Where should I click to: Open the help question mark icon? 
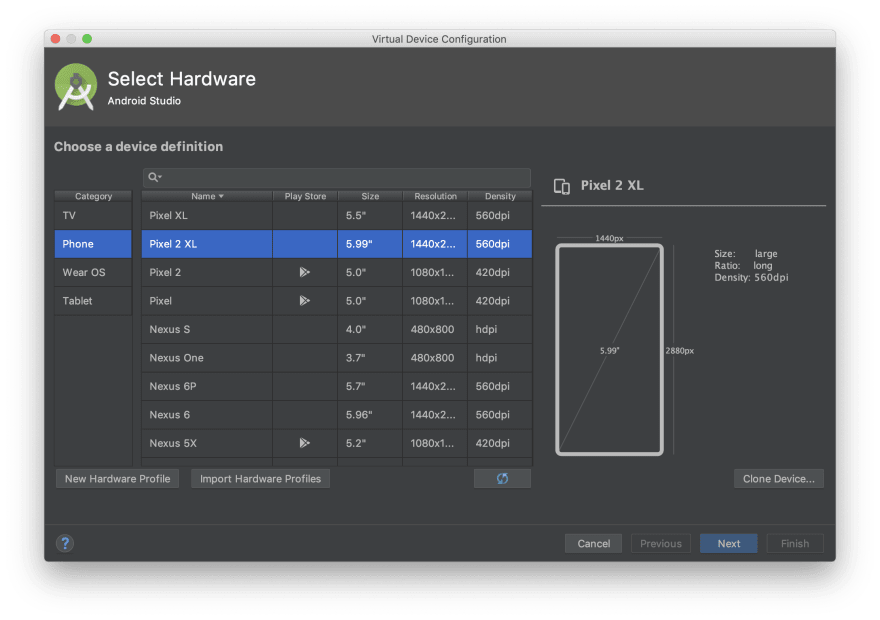pos(65,543)
